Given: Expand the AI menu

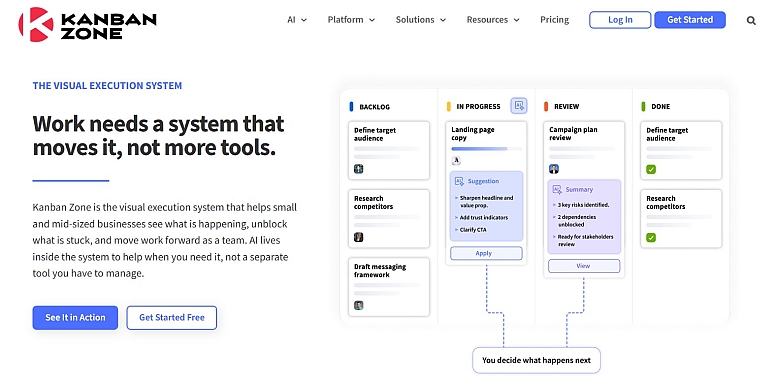Looking at the screenshot, I should 297,20.
